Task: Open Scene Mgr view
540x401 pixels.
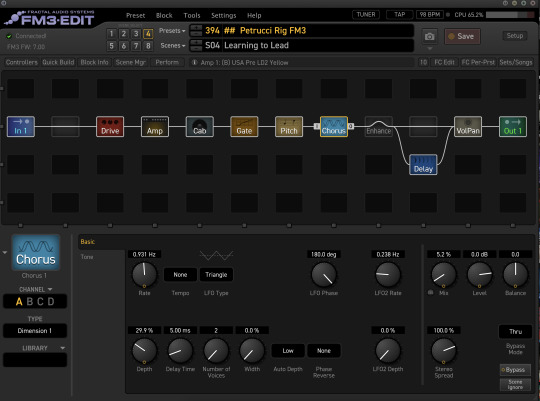Action: (x=131, y=62)
